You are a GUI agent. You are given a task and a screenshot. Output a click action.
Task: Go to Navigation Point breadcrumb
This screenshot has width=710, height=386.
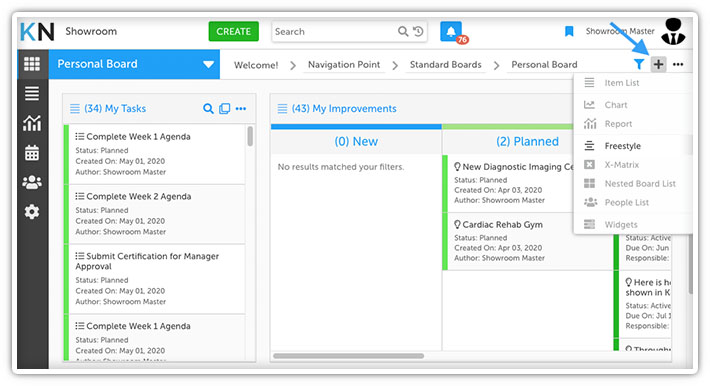344,65
